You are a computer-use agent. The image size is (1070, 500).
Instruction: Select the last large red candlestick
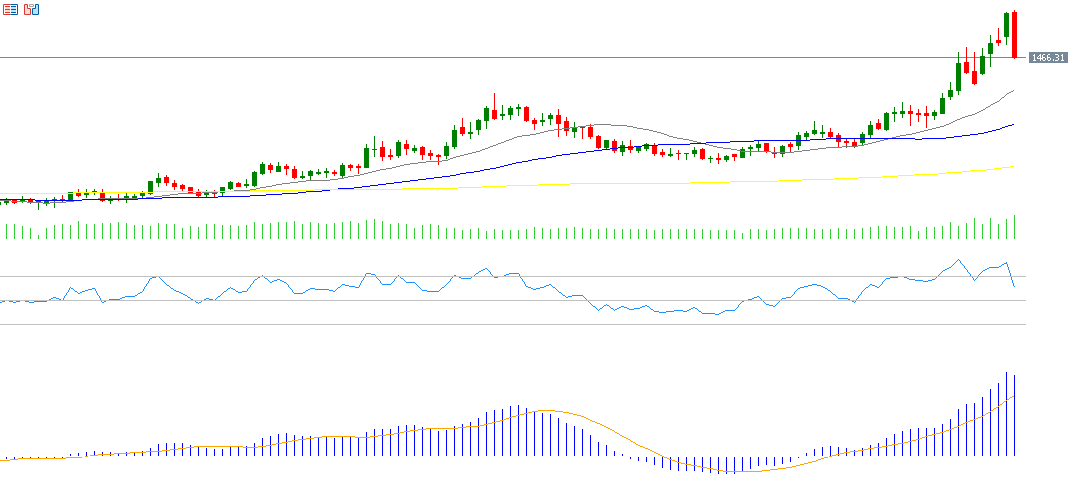pyautogui.click(x=1014, y=34)
